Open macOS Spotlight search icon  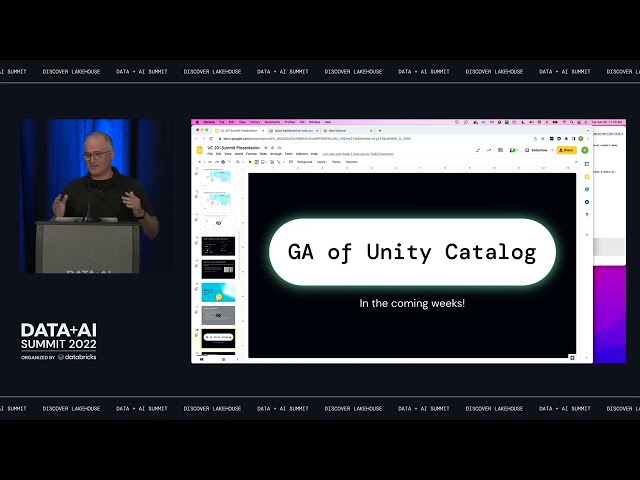pos(572,122)
